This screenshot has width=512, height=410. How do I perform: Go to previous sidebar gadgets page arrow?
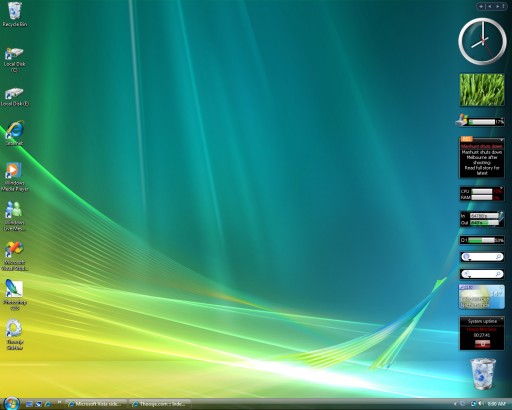(490, 6)
